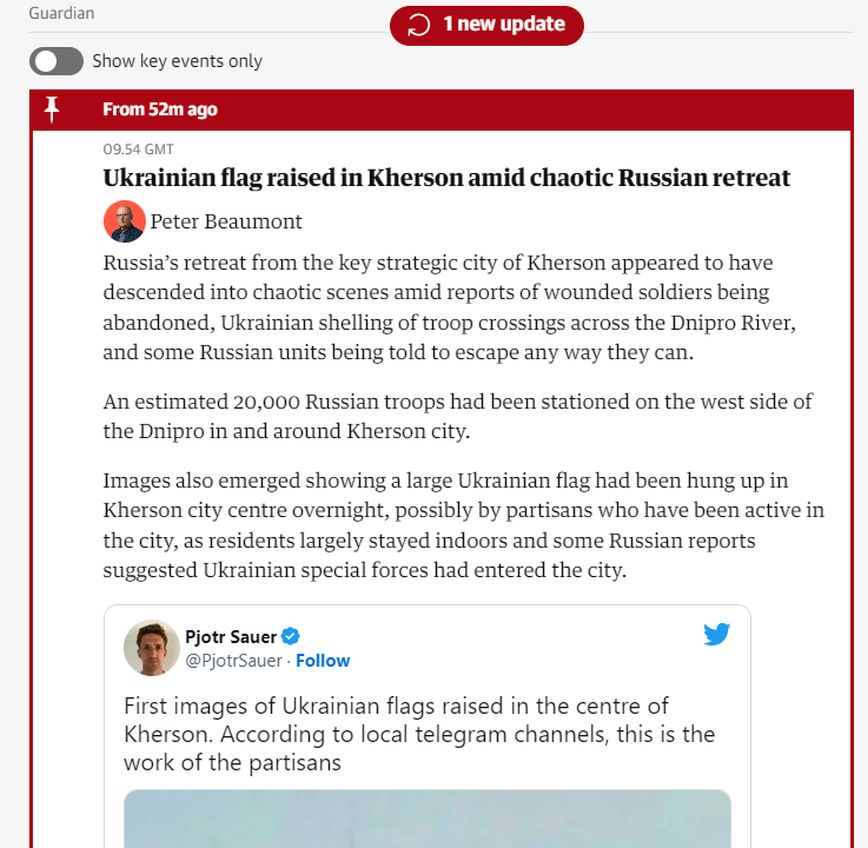Click Peter Beaumont's profile photo
This screenshot has width=868, height=848.
click(x=124, y=221)
